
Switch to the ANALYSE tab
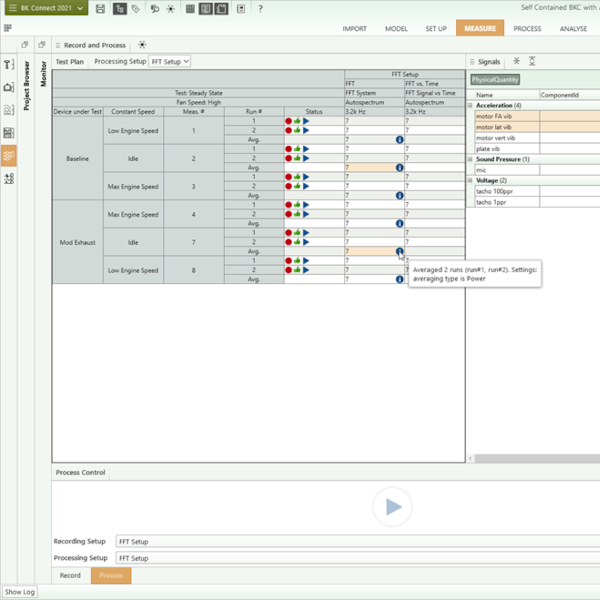tap(573, 29)
